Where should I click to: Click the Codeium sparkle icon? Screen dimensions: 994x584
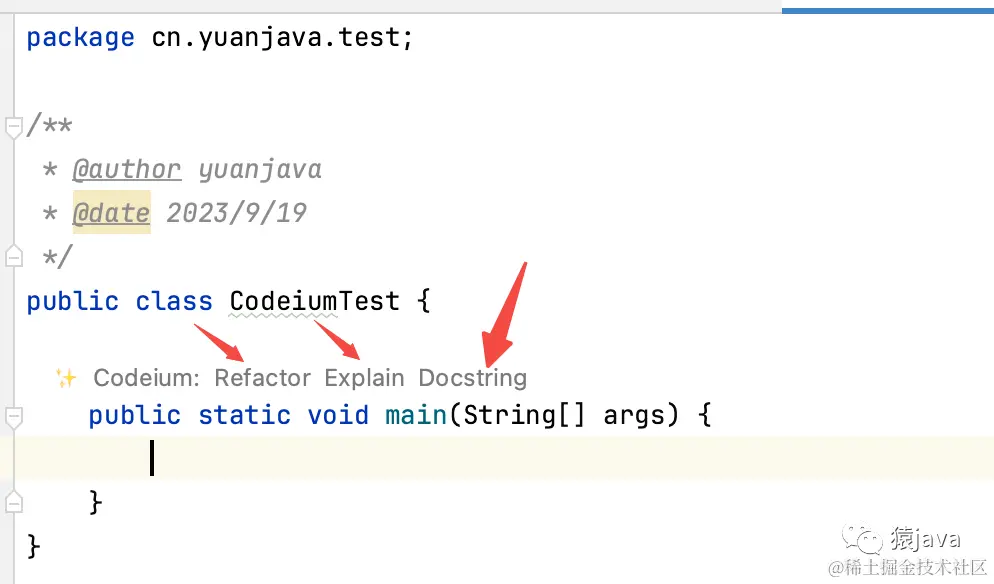tap(66, 378)
